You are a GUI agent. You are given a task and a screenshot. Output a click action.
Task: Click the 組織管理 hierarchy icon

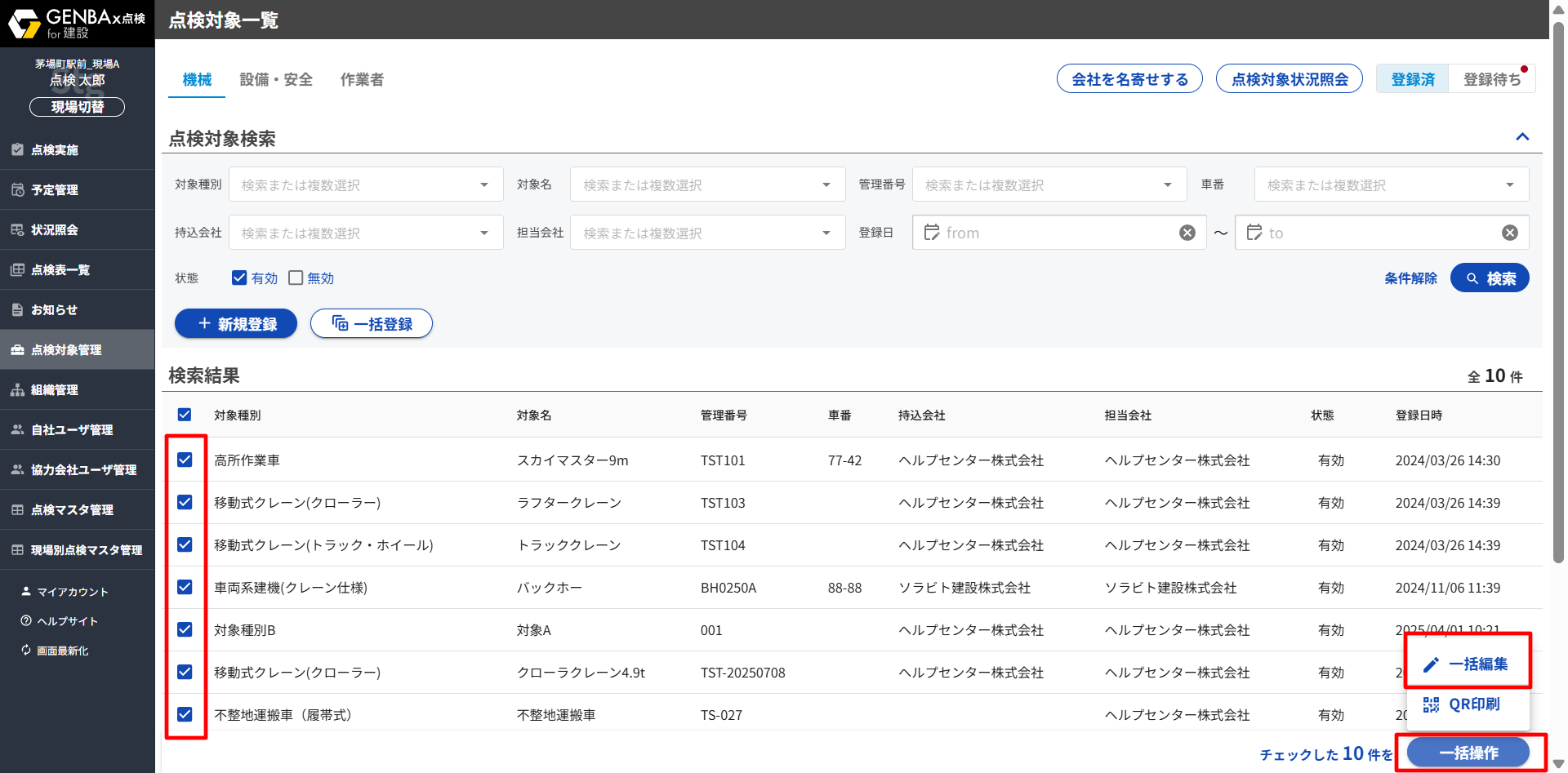(17, 390)
